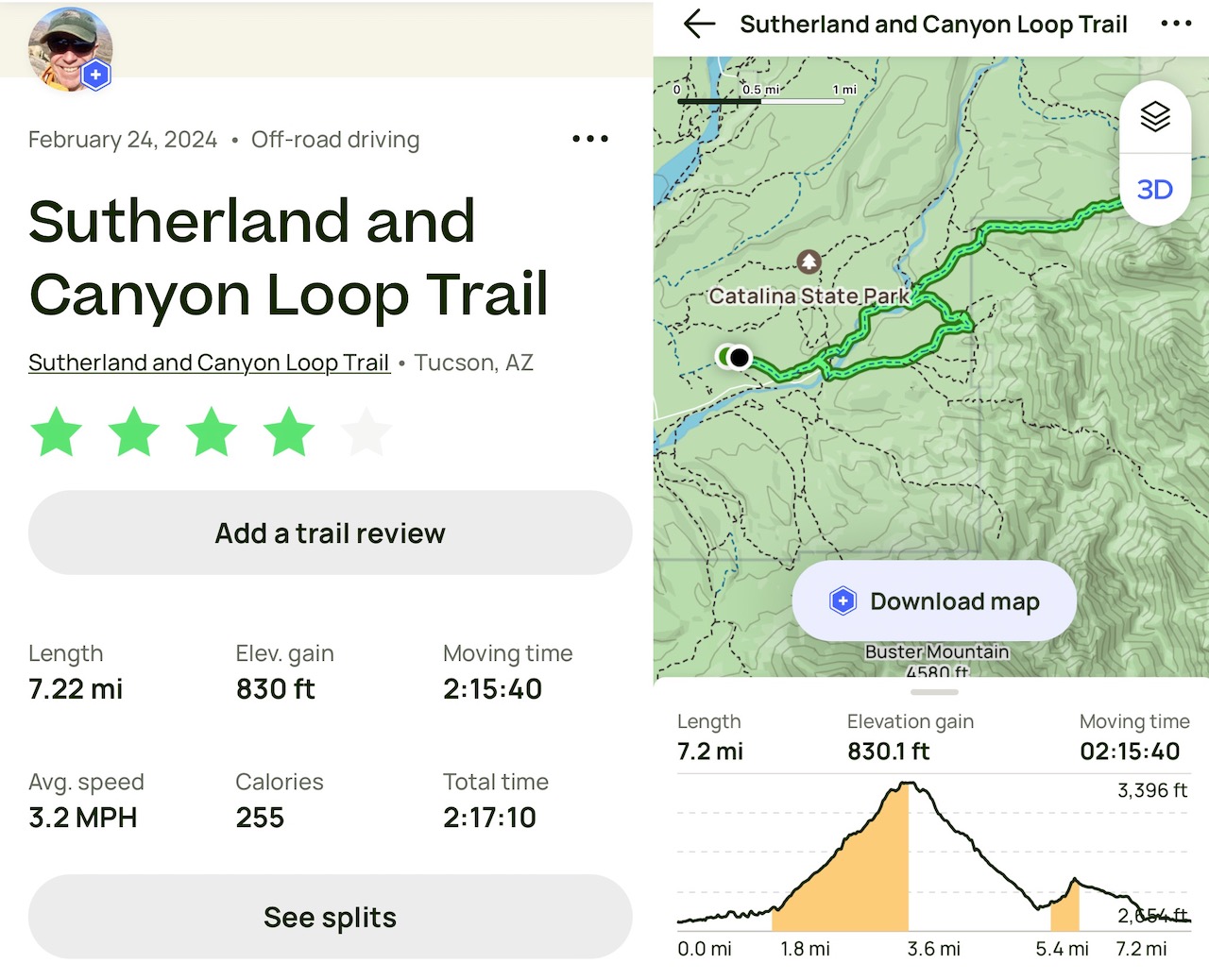Select the 02:15:40 value in the map panel
1209x980 pixels.
(x=1130, y=751)
